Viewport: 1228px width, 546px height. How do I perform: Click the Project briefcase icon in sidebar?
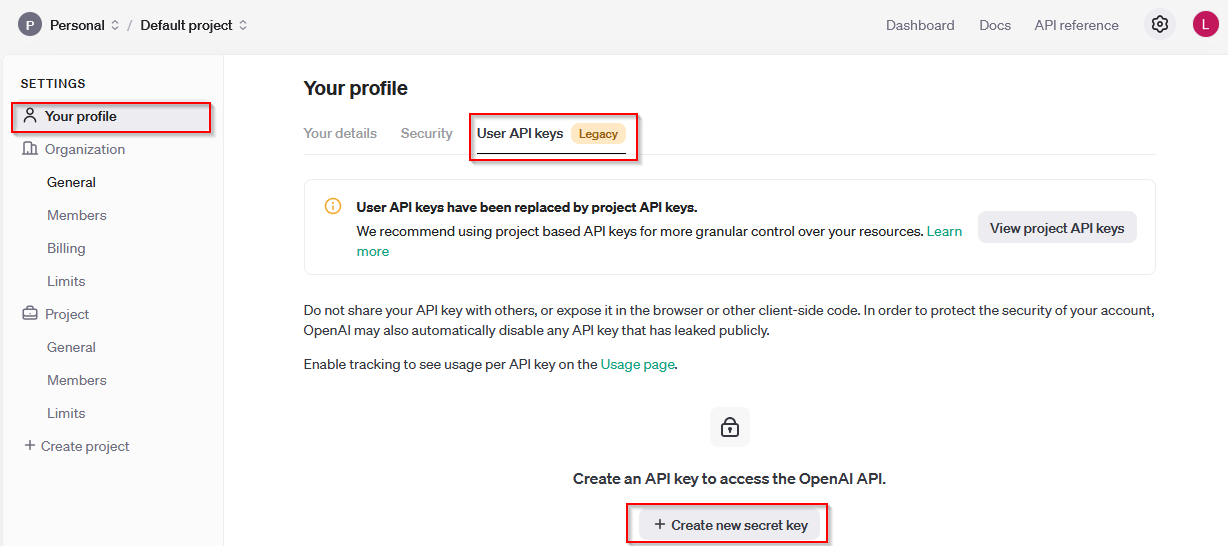(x=30, y=314)
